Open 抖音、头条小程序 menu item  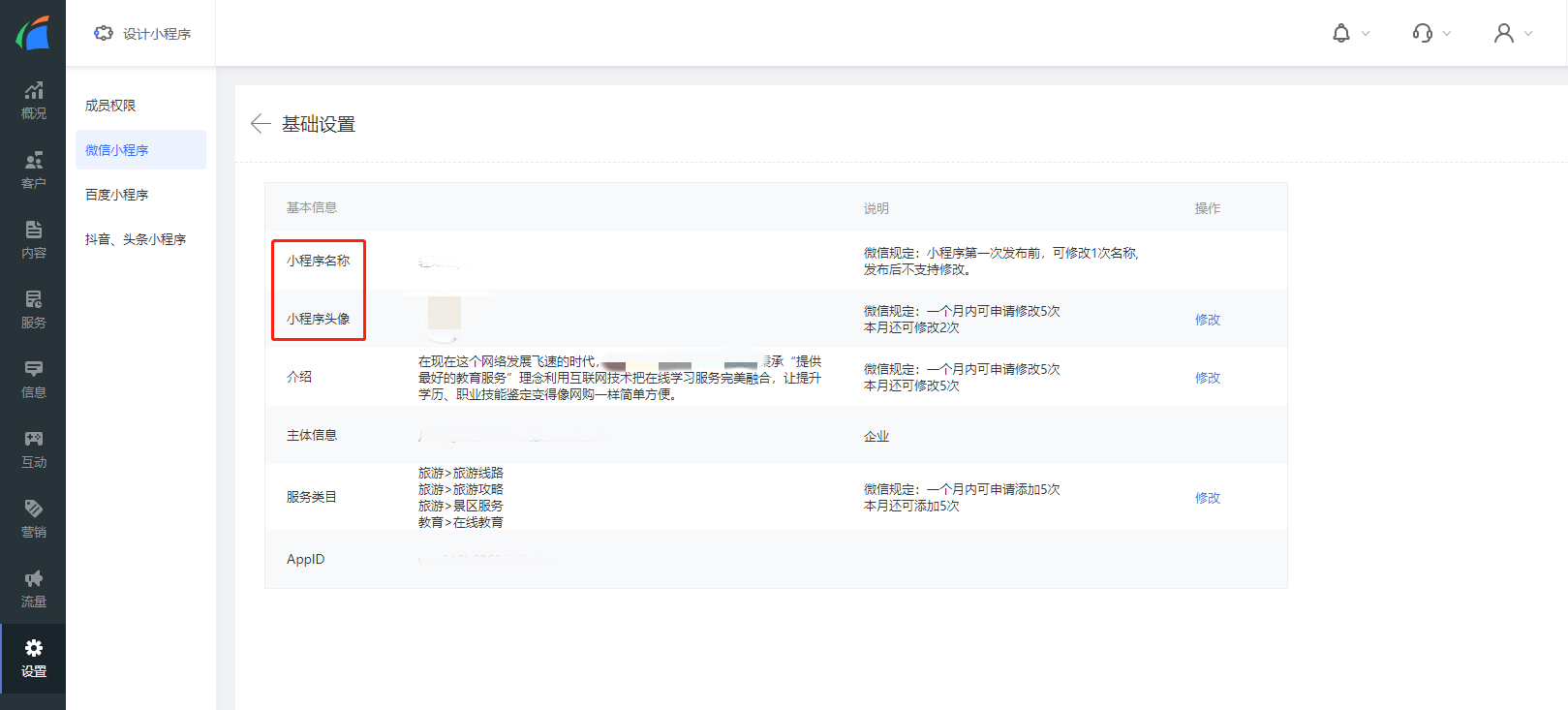pyautogui.click(x=136, y=239)
